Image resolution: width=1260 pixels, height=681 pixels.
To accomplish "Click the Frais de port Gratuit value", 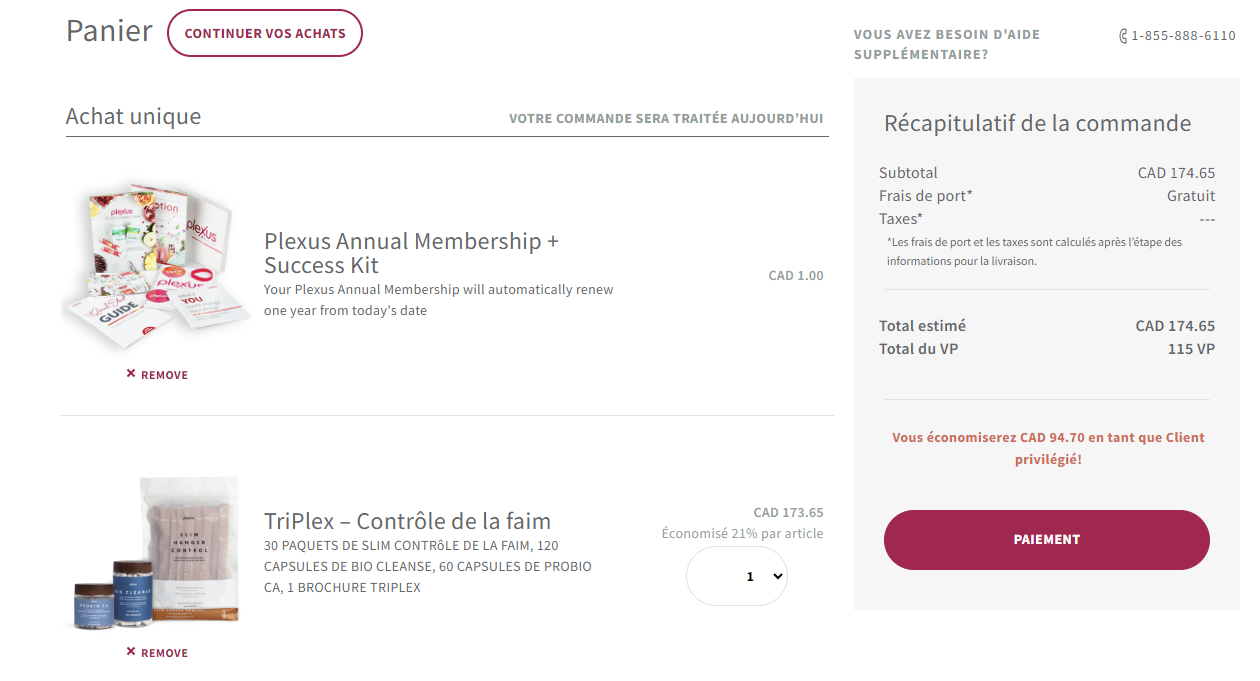I will point(1190,196).
